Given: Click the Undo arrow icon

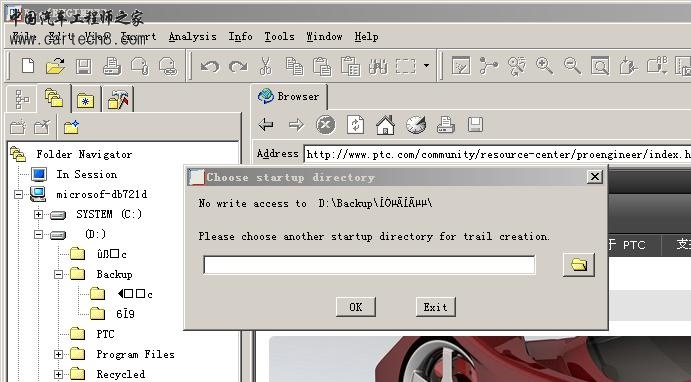Looking at the screenshot, I should tap(210, 67).
